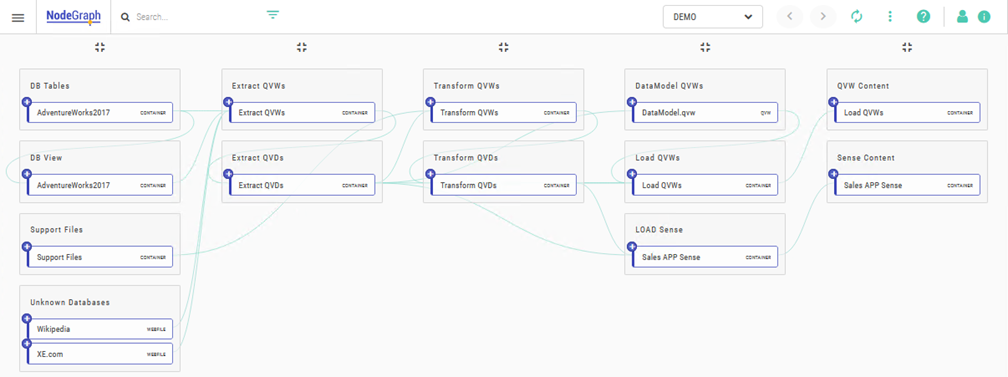
Task: Expand plus on Transform QVWs node
Action: tap(430, 102)
